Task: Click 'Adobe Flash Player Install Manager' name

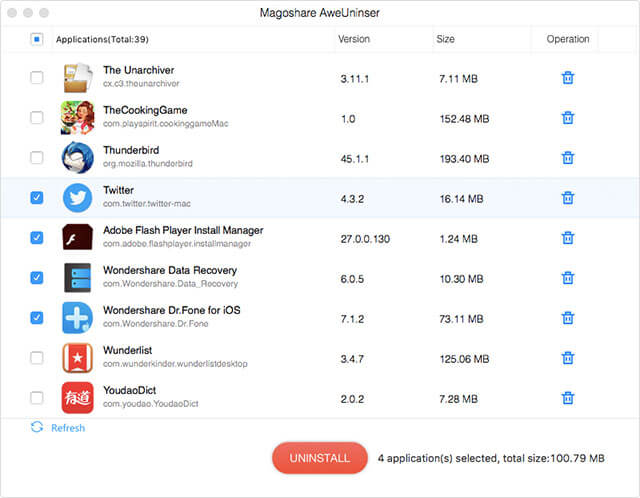Action: click(x=183, y=230)
